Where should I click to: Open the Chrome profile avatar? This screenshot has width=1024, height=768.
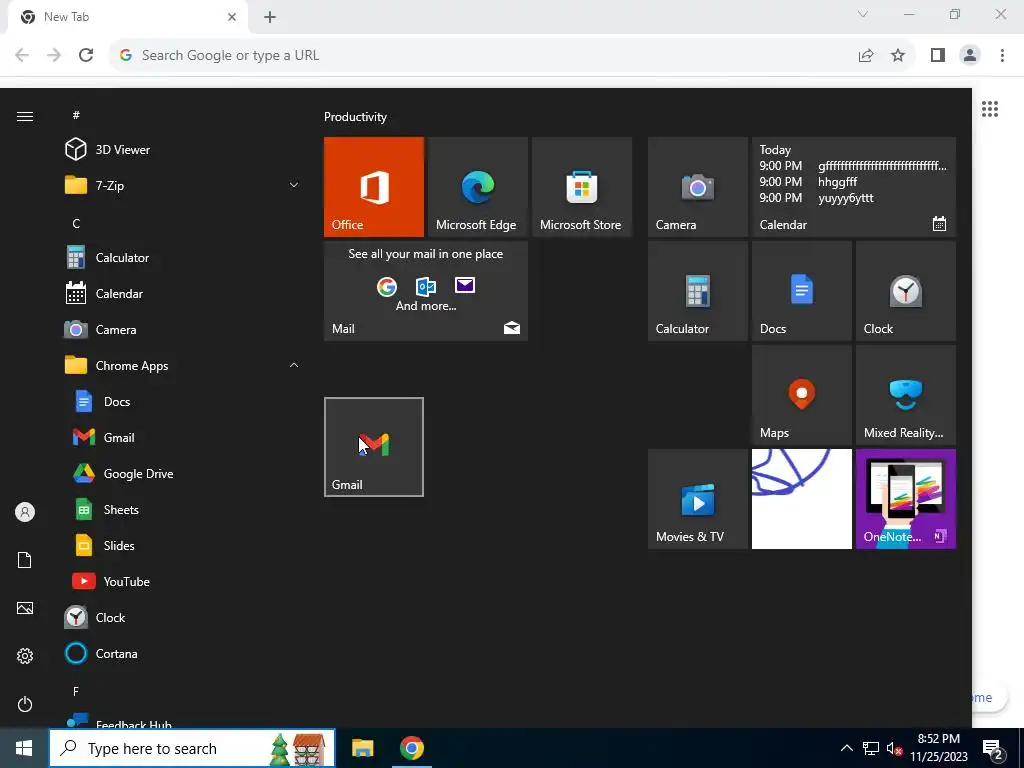(970, 56)
